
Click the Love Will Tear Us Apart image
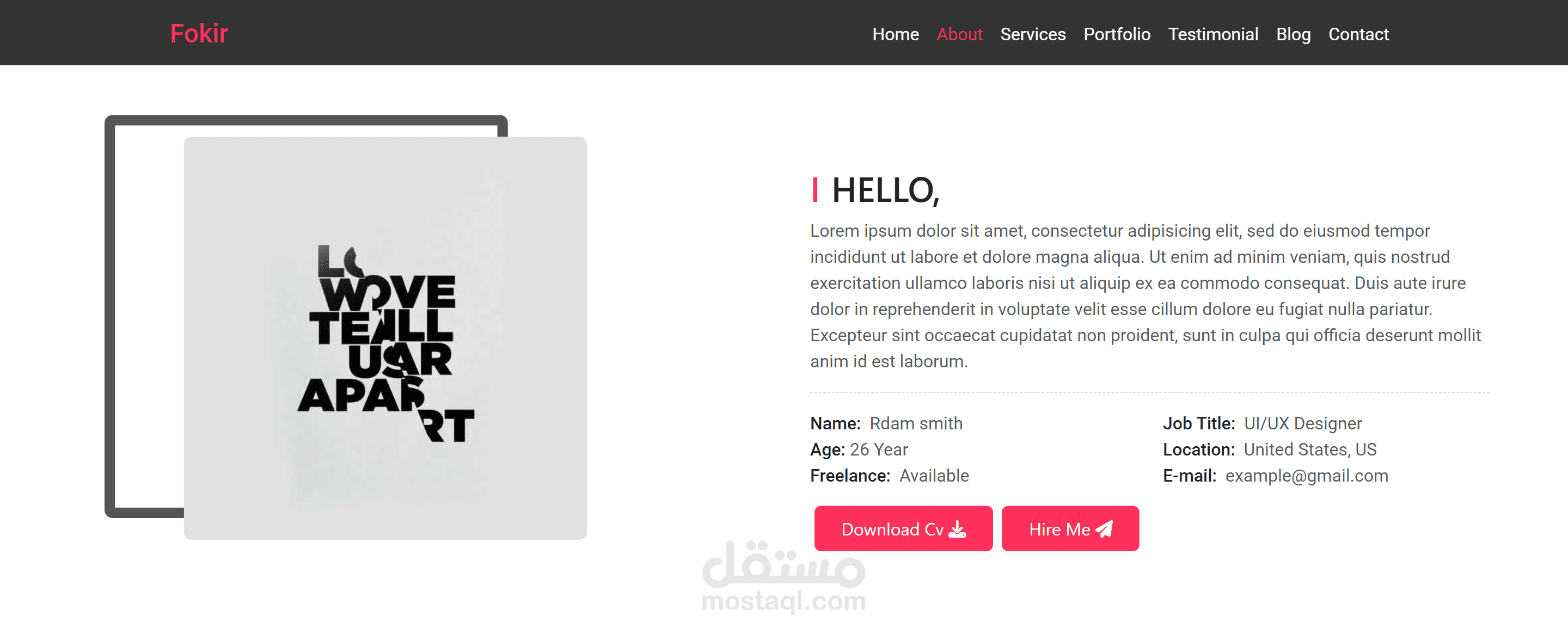pos(385,338)
